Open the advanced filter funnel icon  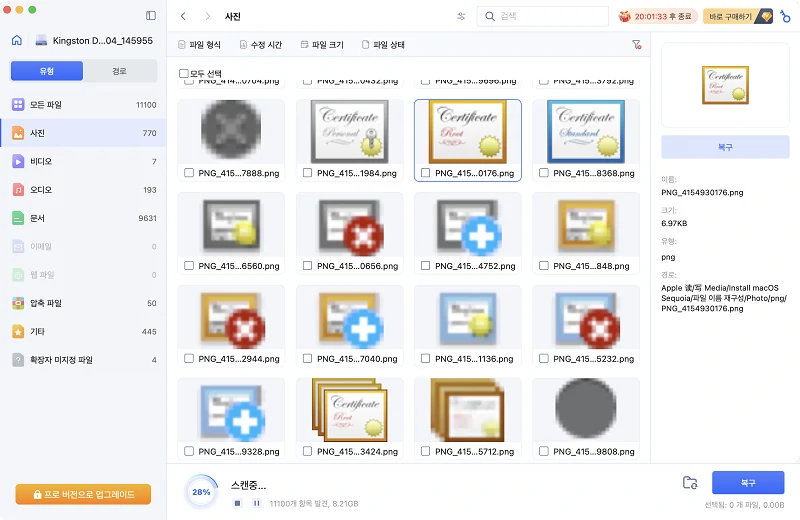click(x=636, y=45)
